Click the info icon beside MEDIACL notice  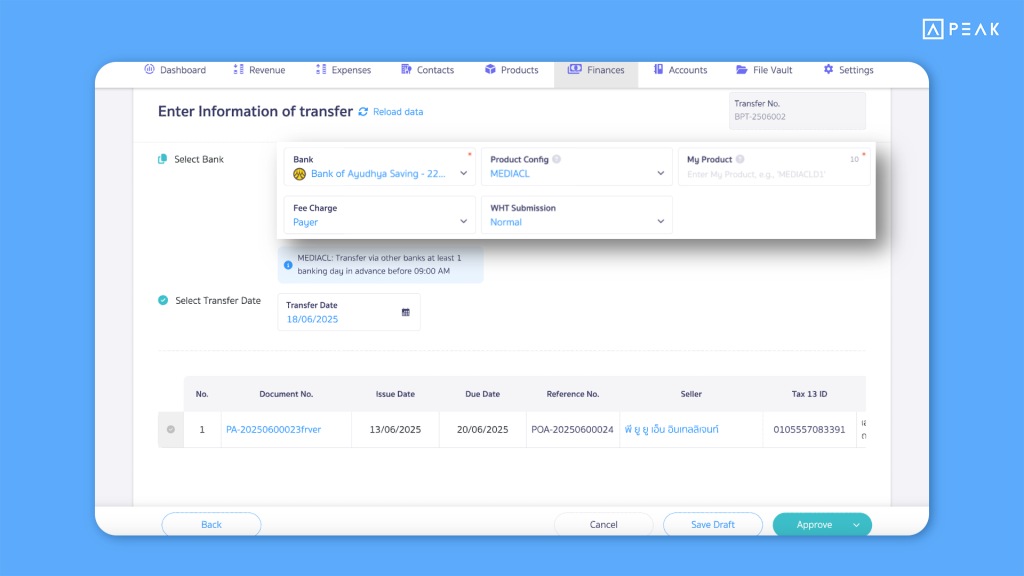point(288,265)
